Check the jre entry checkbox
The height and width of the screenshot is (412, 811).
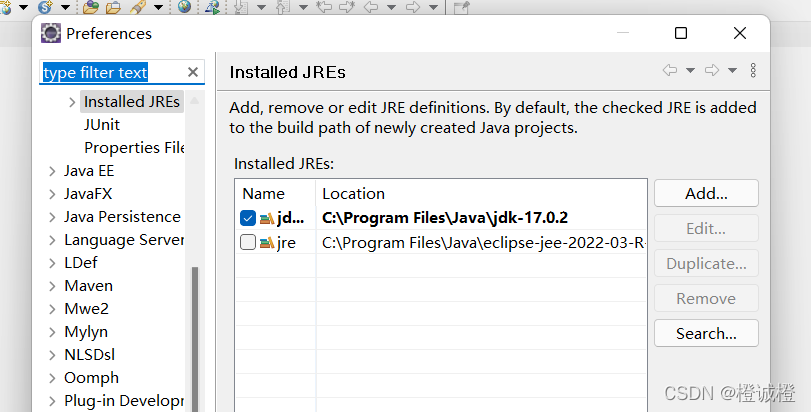[248, 242]
